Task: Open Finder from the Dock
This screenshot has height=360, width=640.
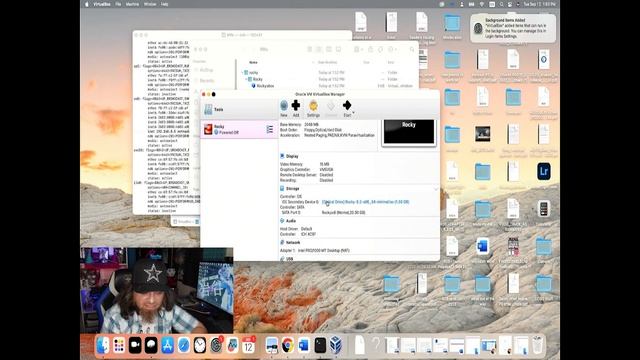Action: pyautogui.click(x=103, y=345)
